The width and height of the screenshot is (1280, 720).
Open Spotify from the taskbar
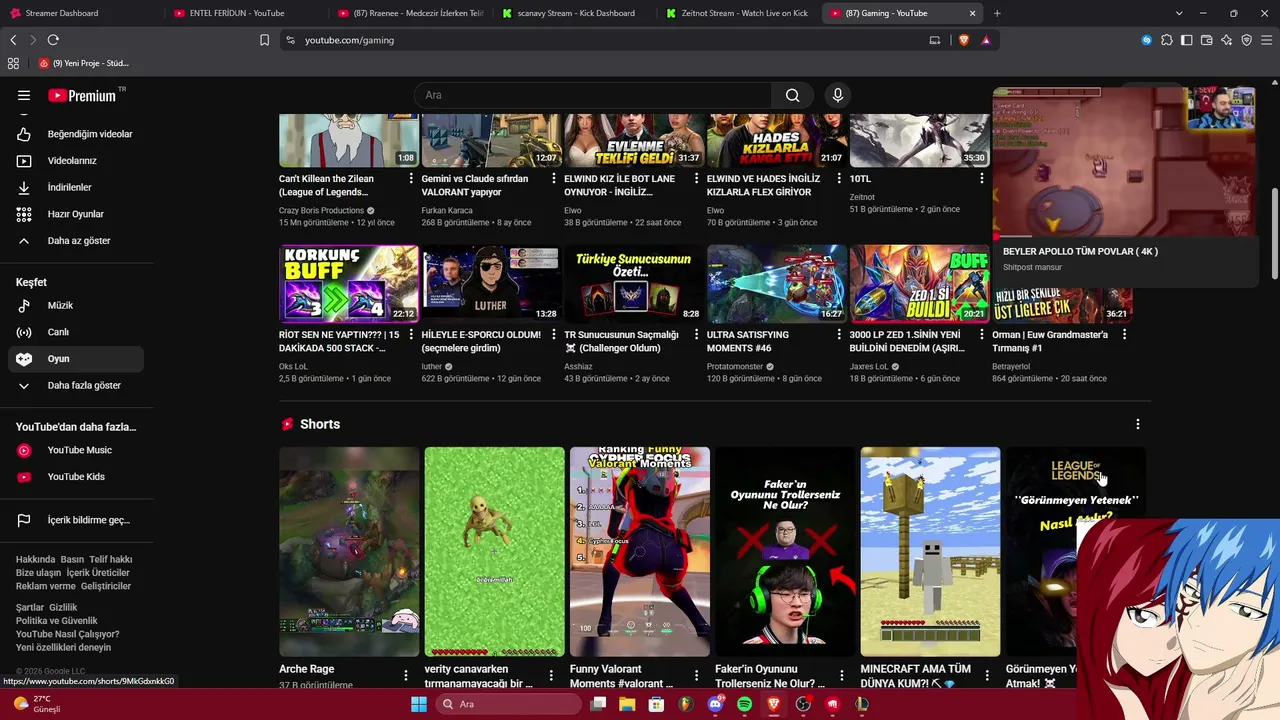point(744,704)
